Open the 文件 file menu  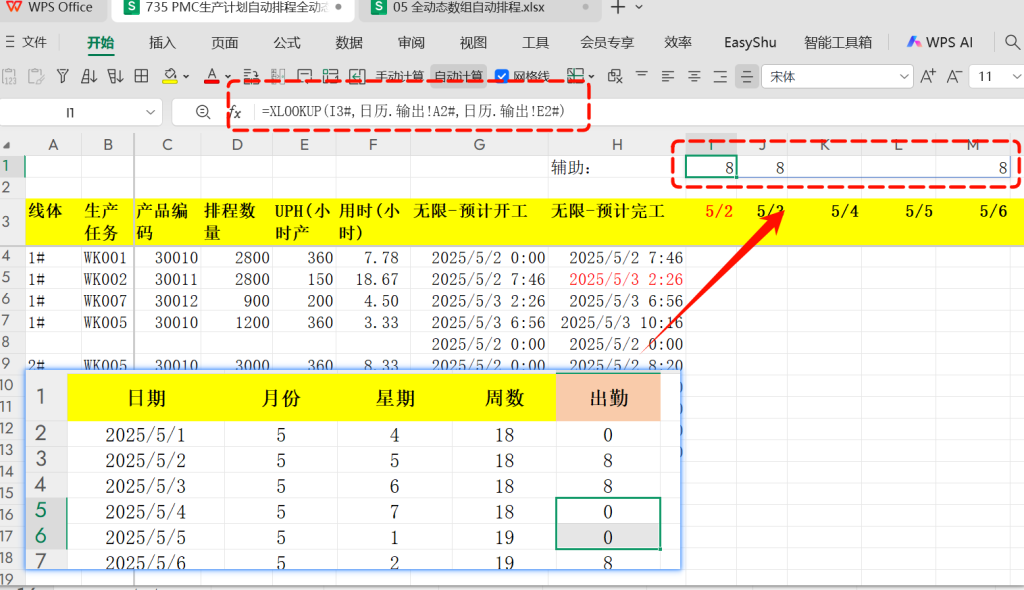[27, 42]
